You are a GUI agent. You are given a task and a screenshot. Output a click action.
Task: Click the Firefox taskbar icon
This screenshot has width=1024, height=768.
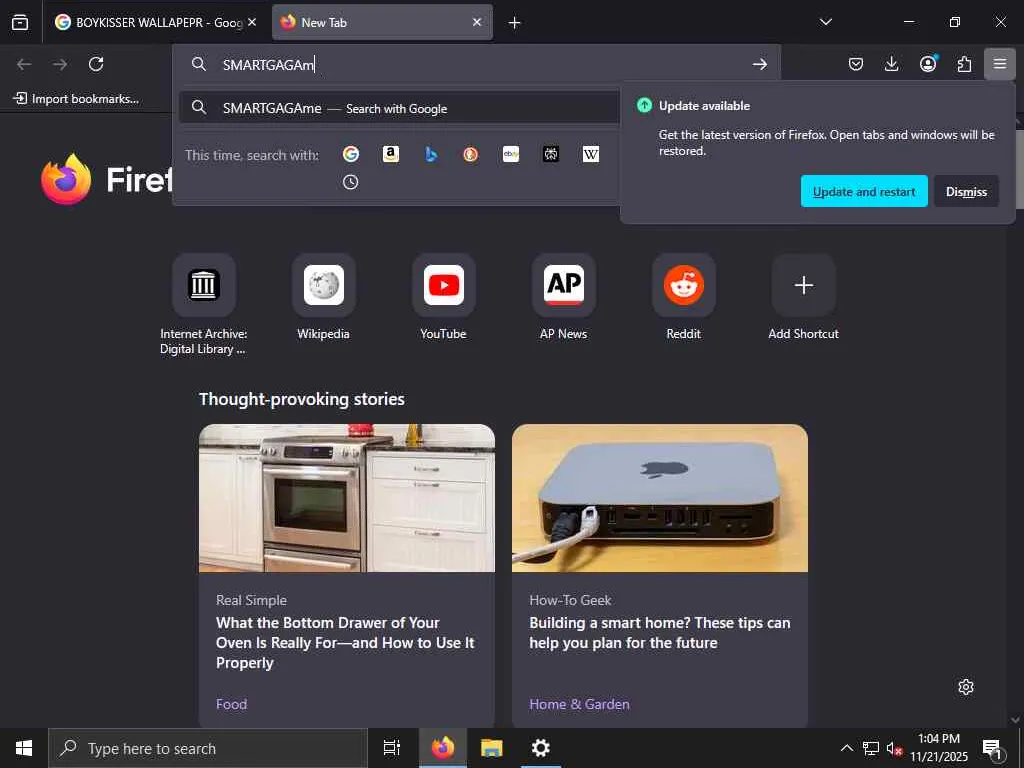[x=443, y=748]
